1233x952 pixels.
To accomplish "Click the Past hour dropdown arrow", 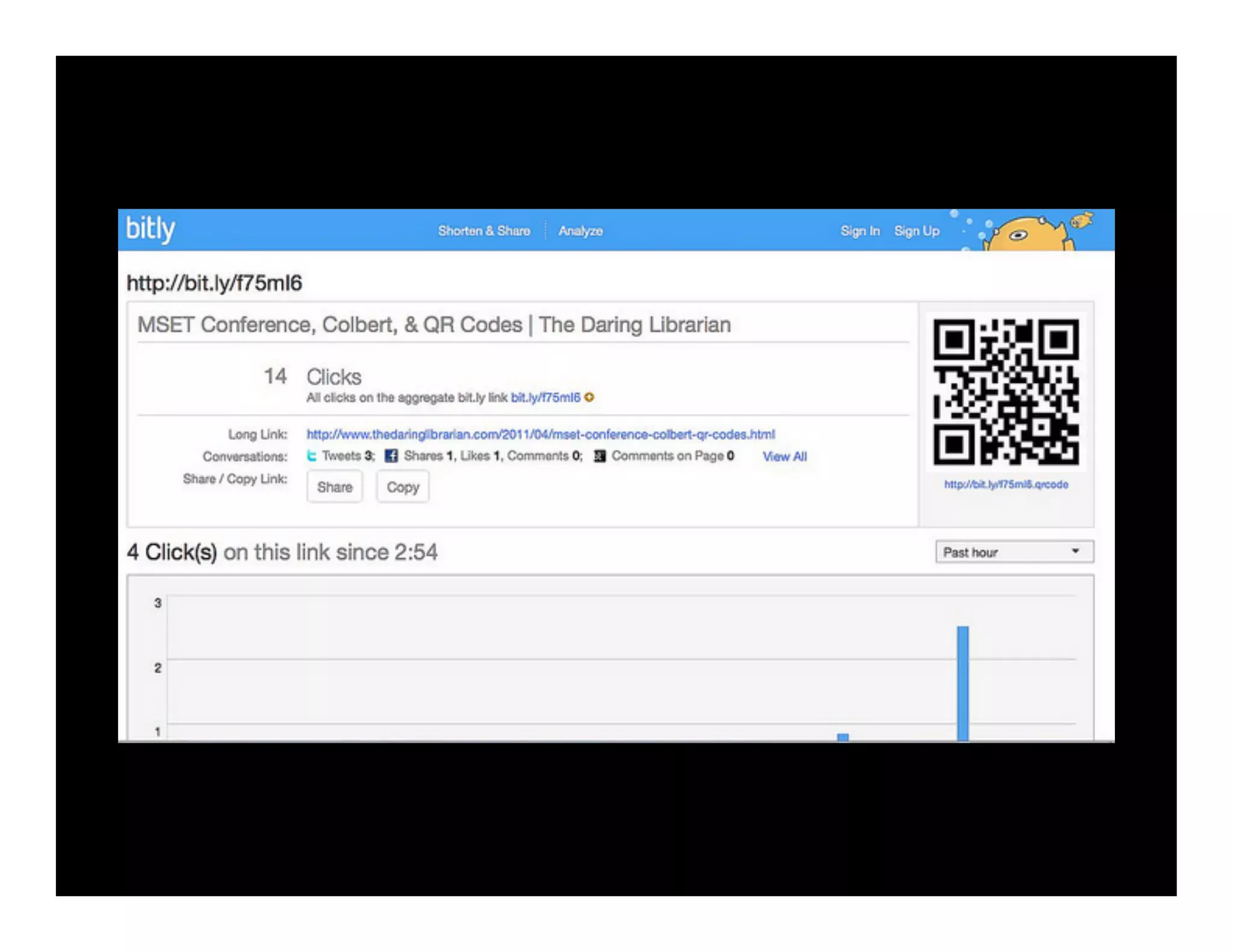I will coord(1075,551).
